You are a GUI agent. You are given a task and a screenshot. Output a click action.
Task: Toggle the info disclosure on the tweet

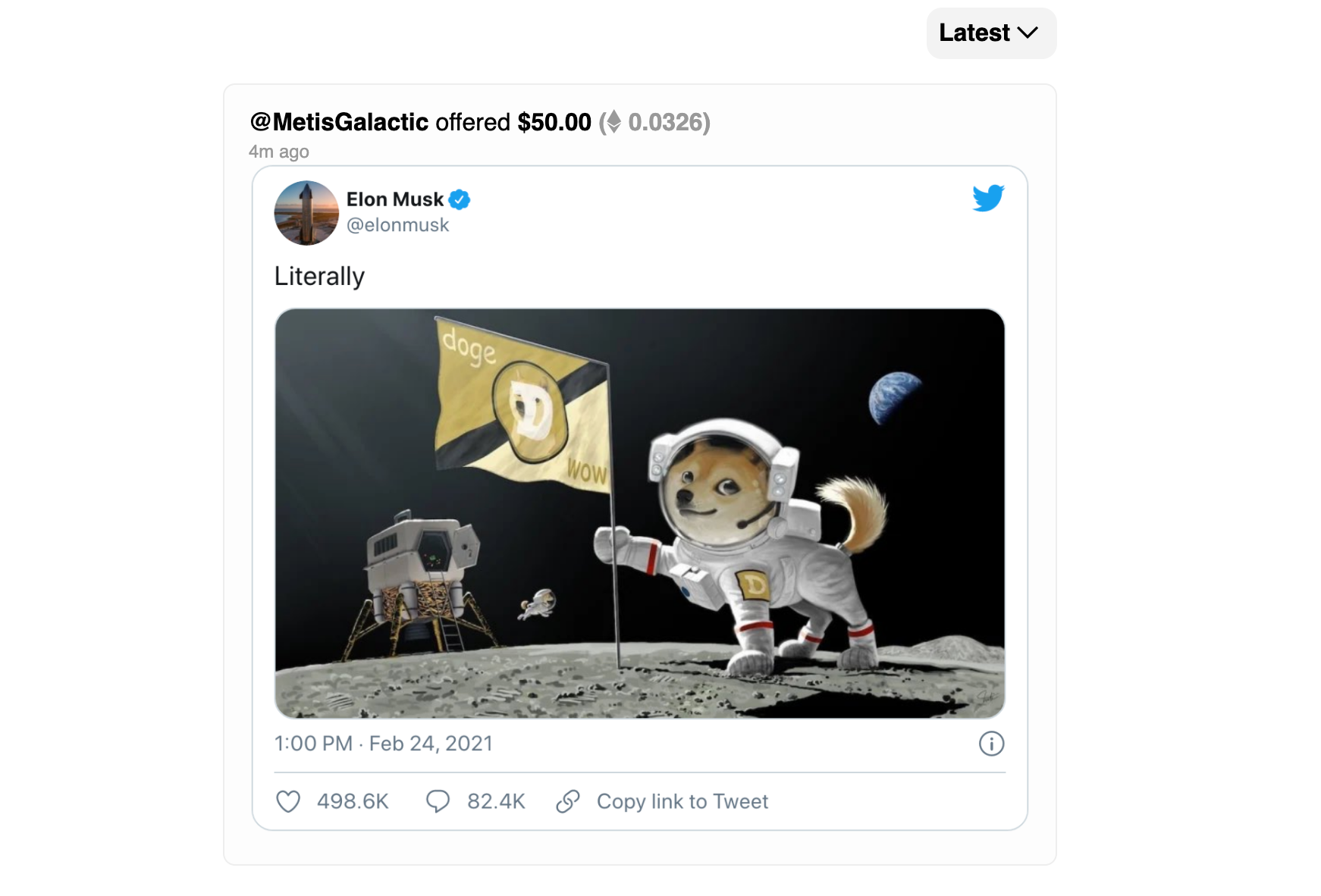point(993,744)
